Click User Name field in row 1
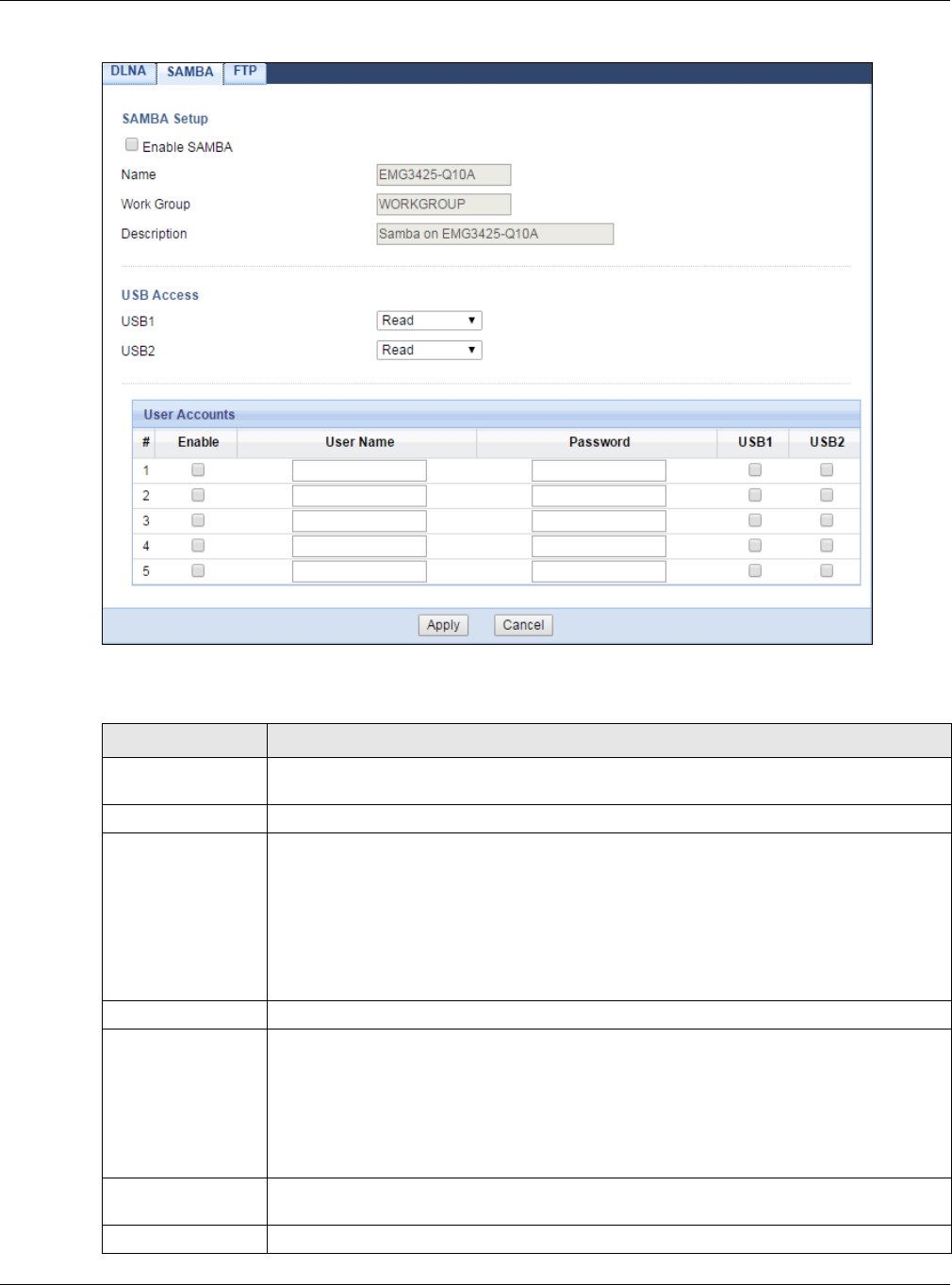This screenshot has width=952, height=1285. point(359,470)
